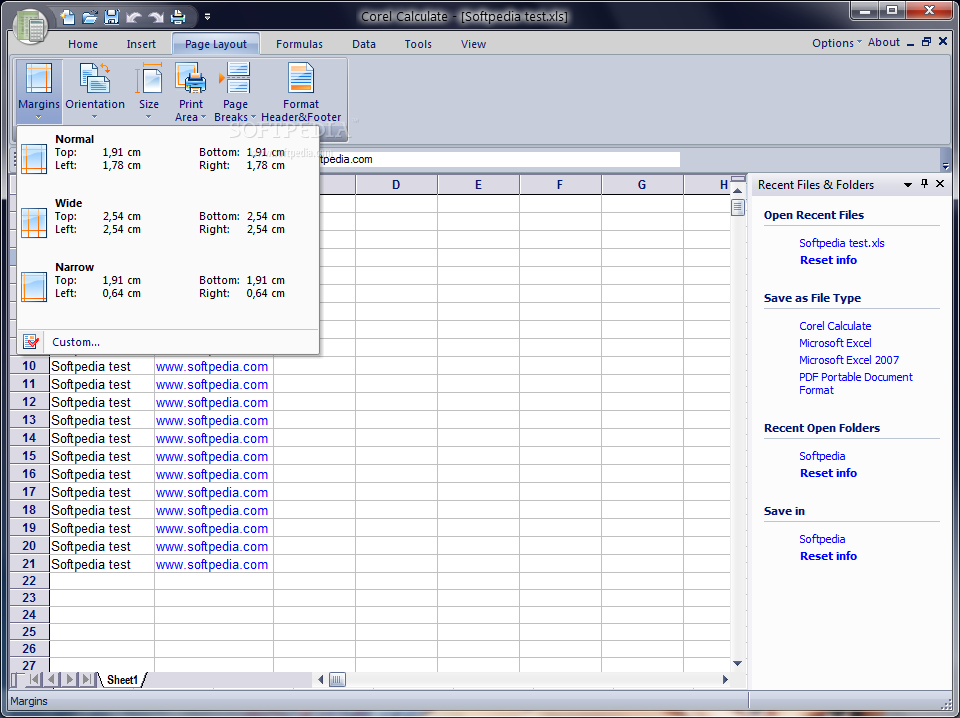Click the Page Breaks ribbon button
The image size is (960, 718).
click(x=235, y=91)
